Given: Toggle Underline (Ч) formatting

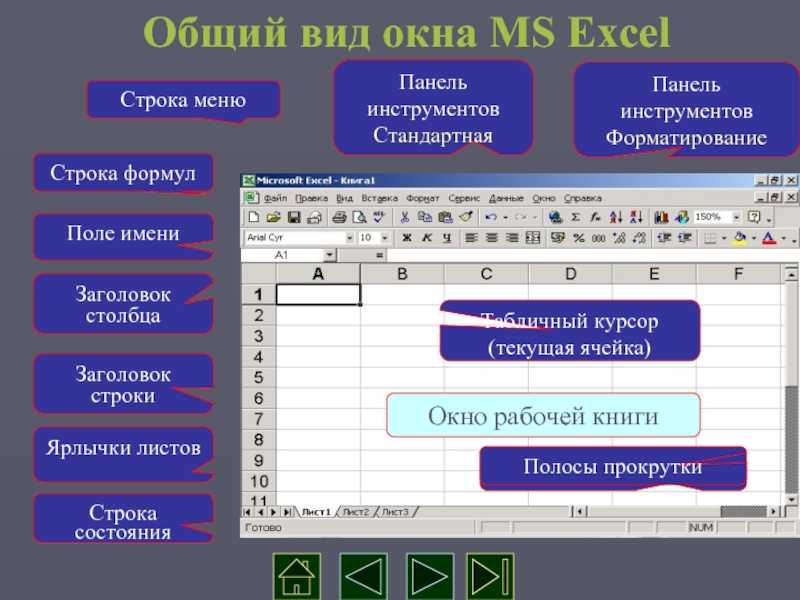Looking at the screenshot, I should [x=447, y=238].
